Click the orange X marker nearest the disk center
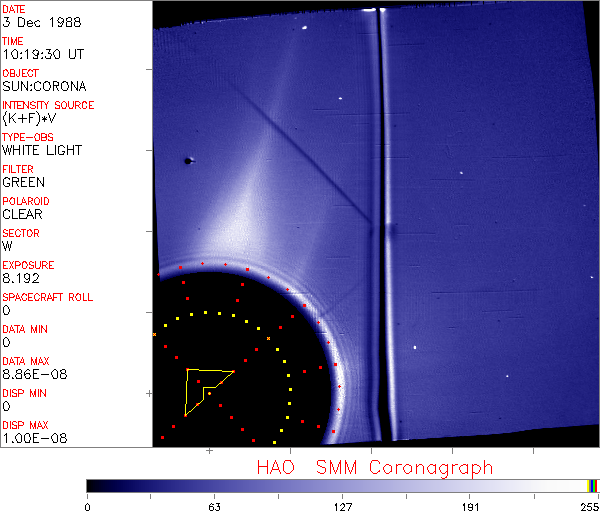The width and height of the screenshot is (600, 512). (x=268, y=338)
